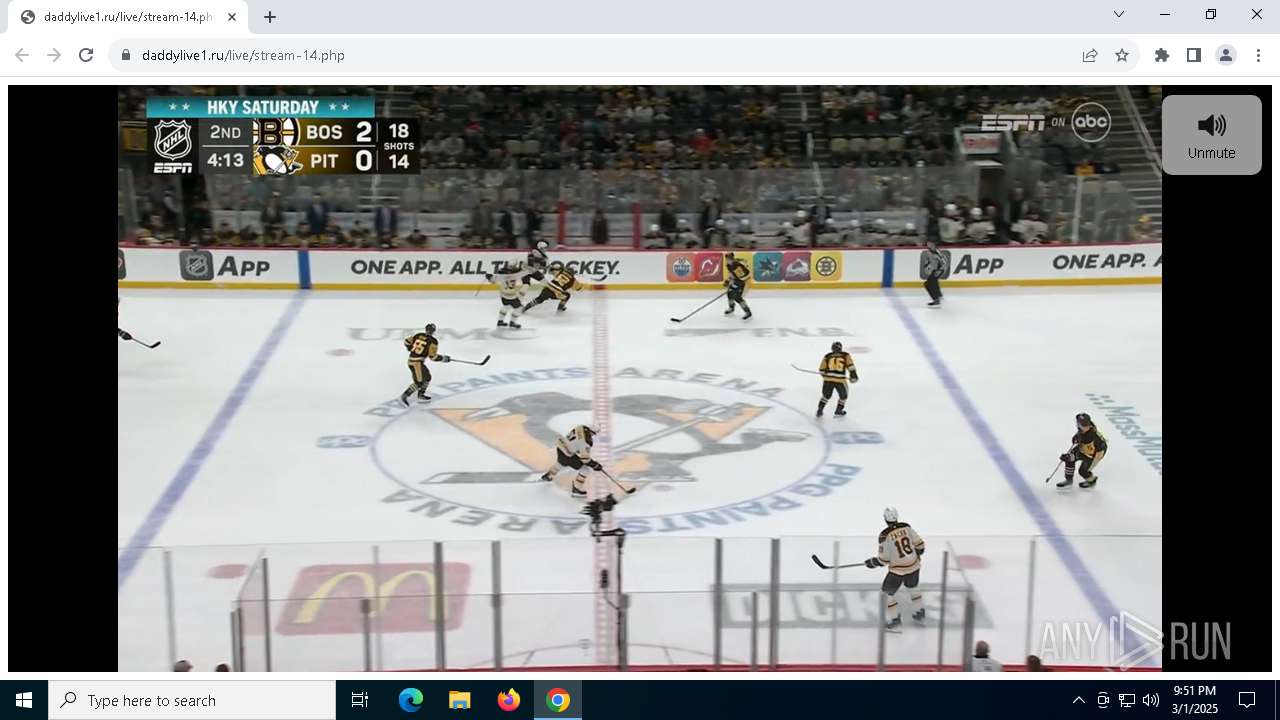Unmute the video stream
1280x720 pixels.
click(x=1211, y=135)
